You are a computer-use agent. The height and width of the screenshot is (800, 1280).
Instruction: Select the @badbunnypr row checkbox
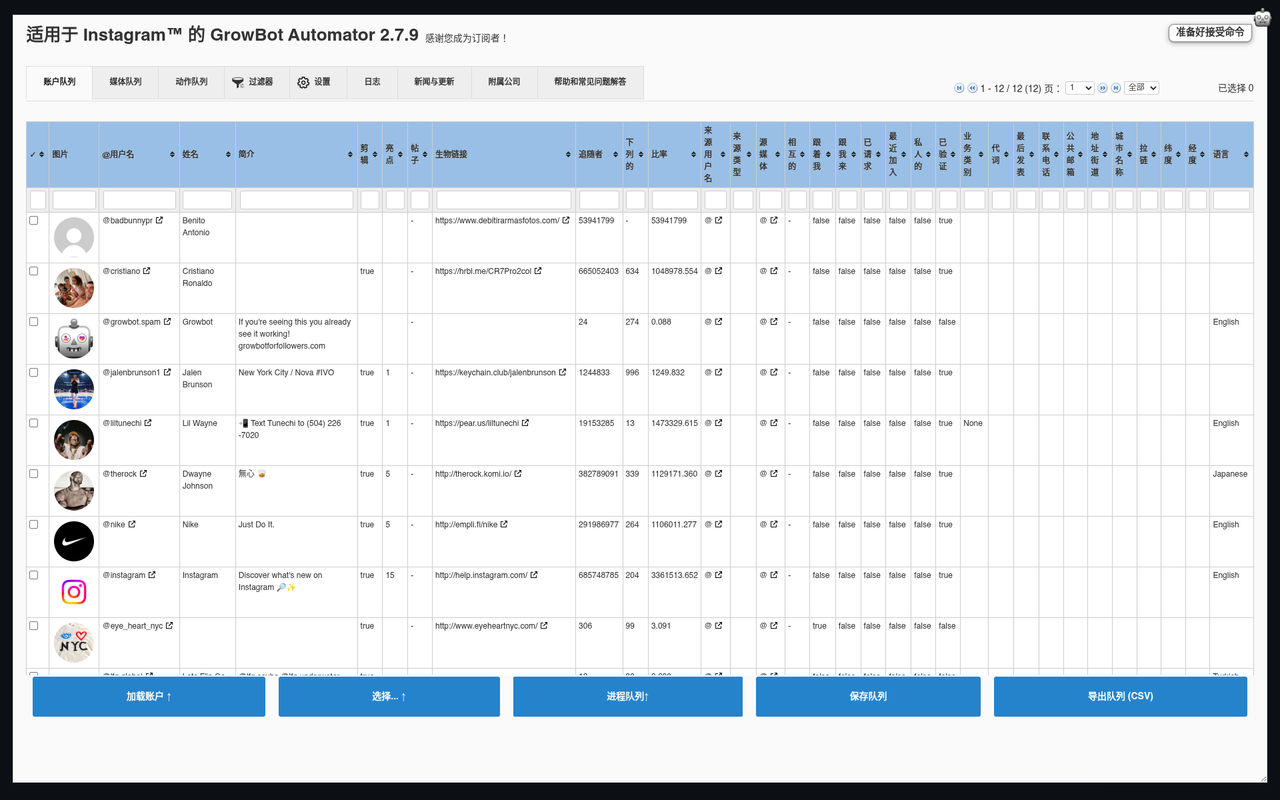[34, 221]
